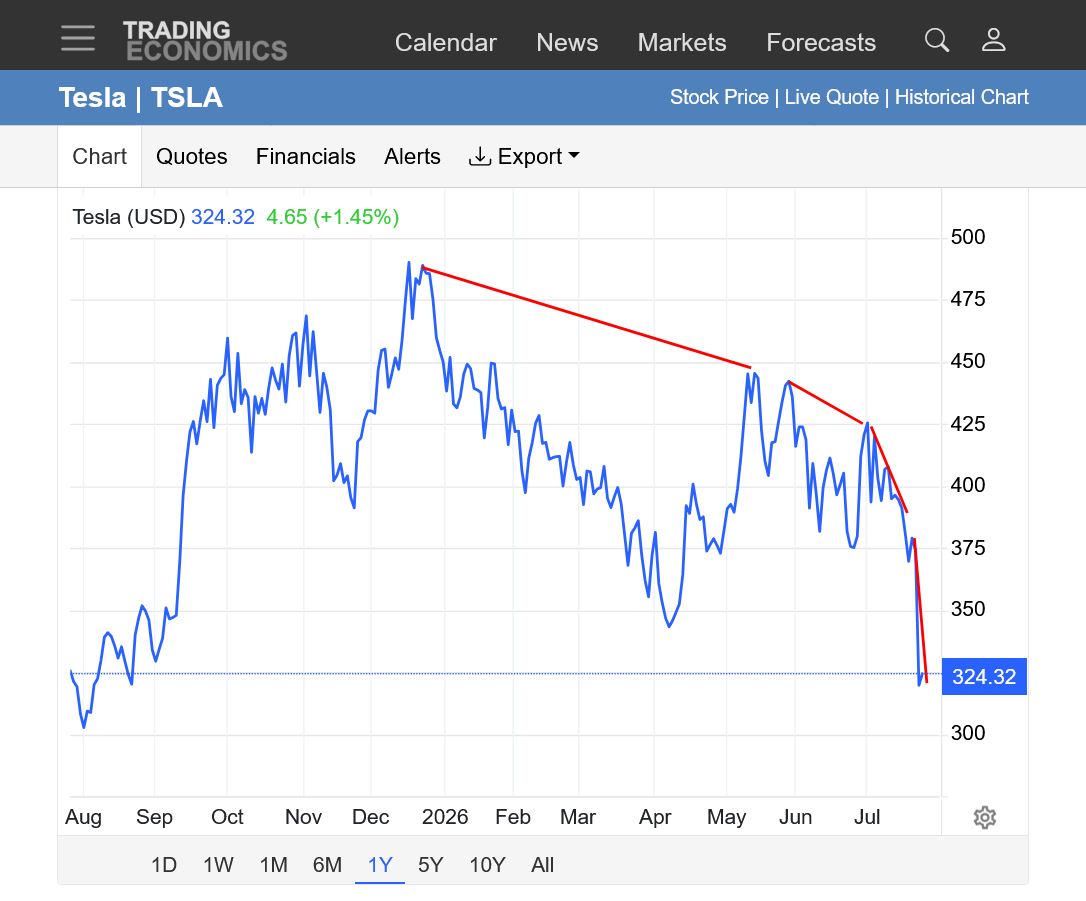Click the 300 y-axis label
The image size is (1086, 901).
(x=968, y=733)
